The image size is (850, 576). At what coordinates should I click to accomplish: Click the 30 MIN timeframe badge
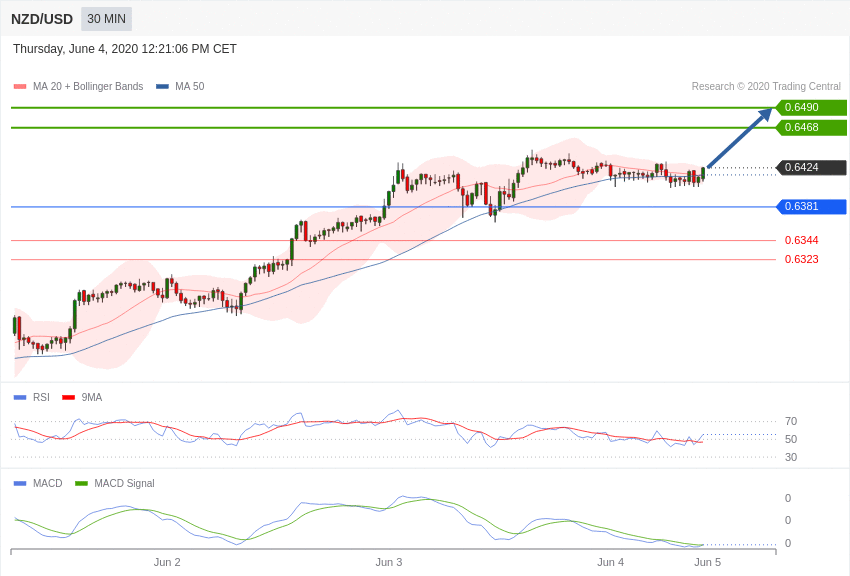[x=106, y=19]
